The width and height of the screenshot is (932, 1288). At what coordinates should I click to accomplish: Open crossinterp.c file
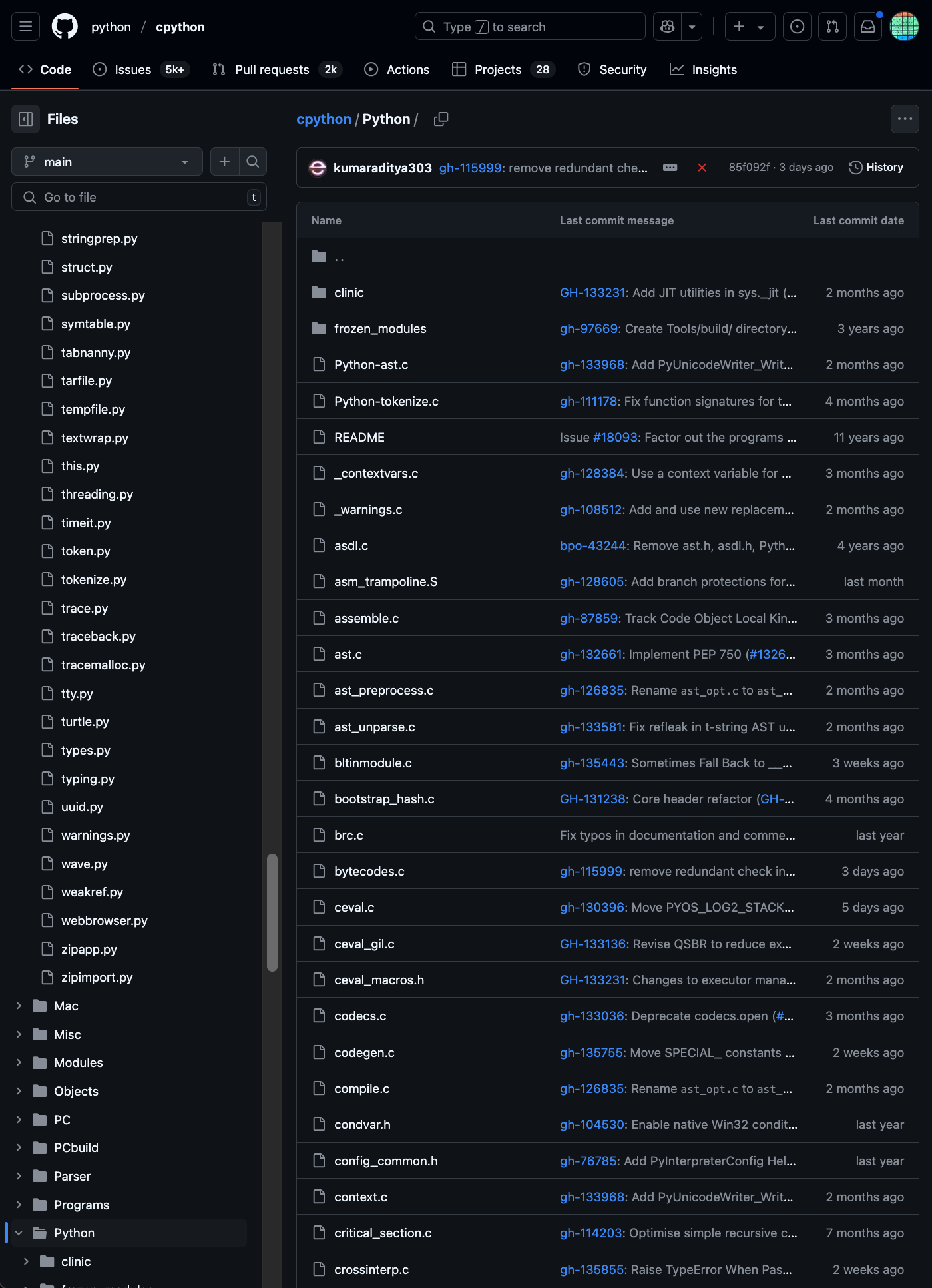[x=371, y=1269]
